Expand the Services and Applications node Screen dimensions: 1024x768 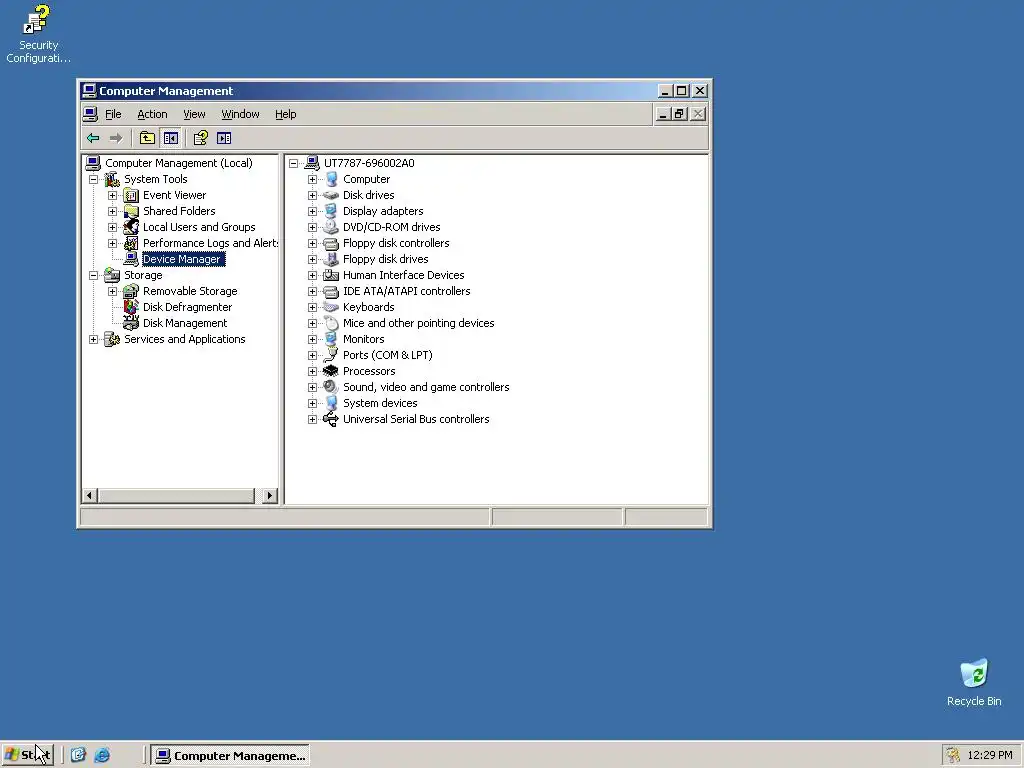(x=93, y=339)
